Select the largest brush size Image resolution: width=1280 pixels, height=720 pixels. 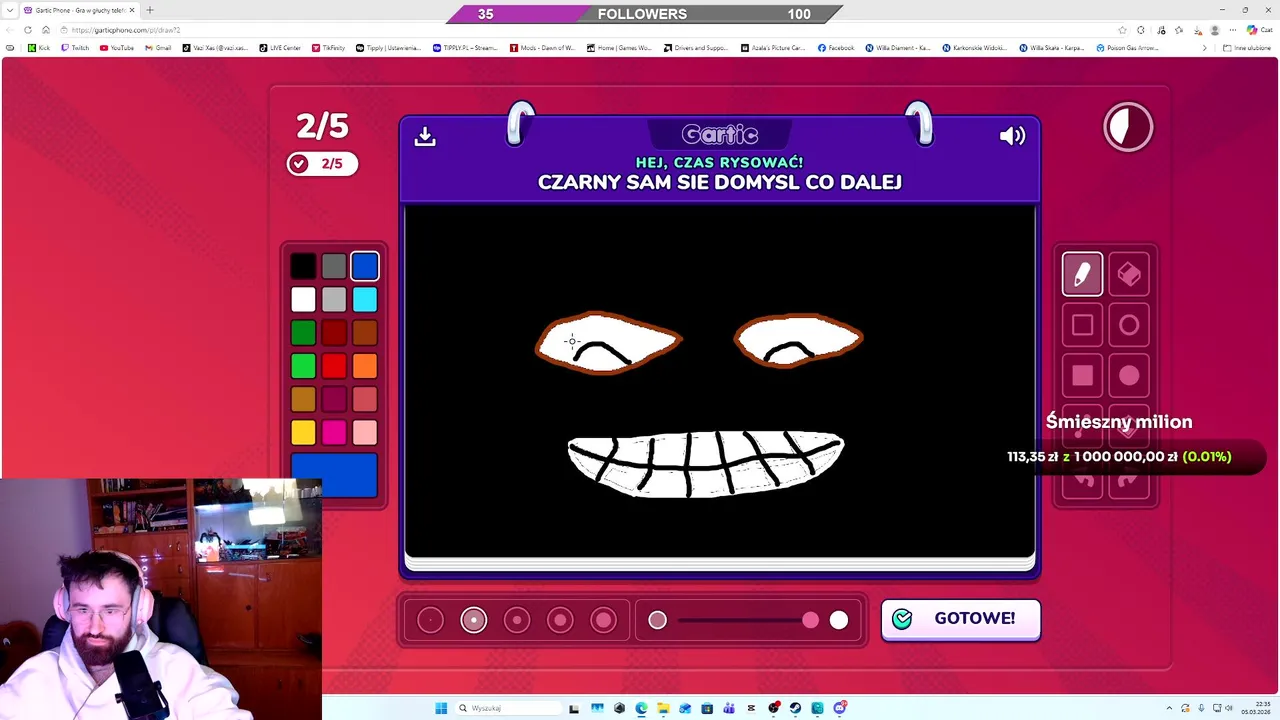603,620
